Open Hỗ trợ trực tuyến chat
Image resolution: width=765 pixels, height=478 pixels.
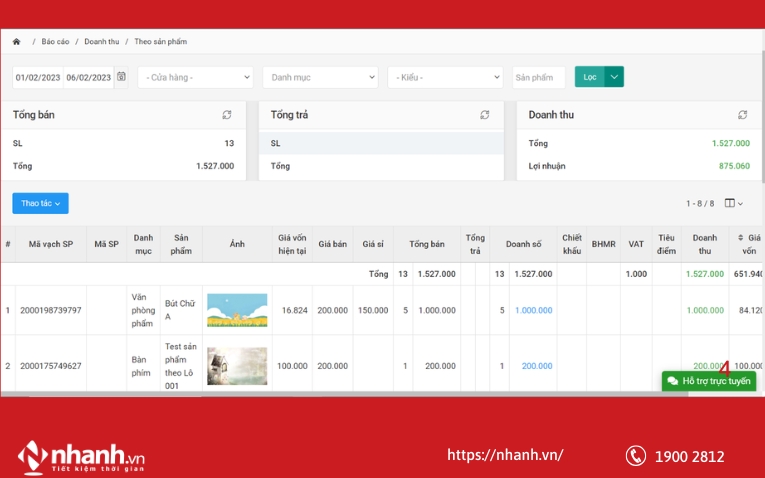(709, 381)
